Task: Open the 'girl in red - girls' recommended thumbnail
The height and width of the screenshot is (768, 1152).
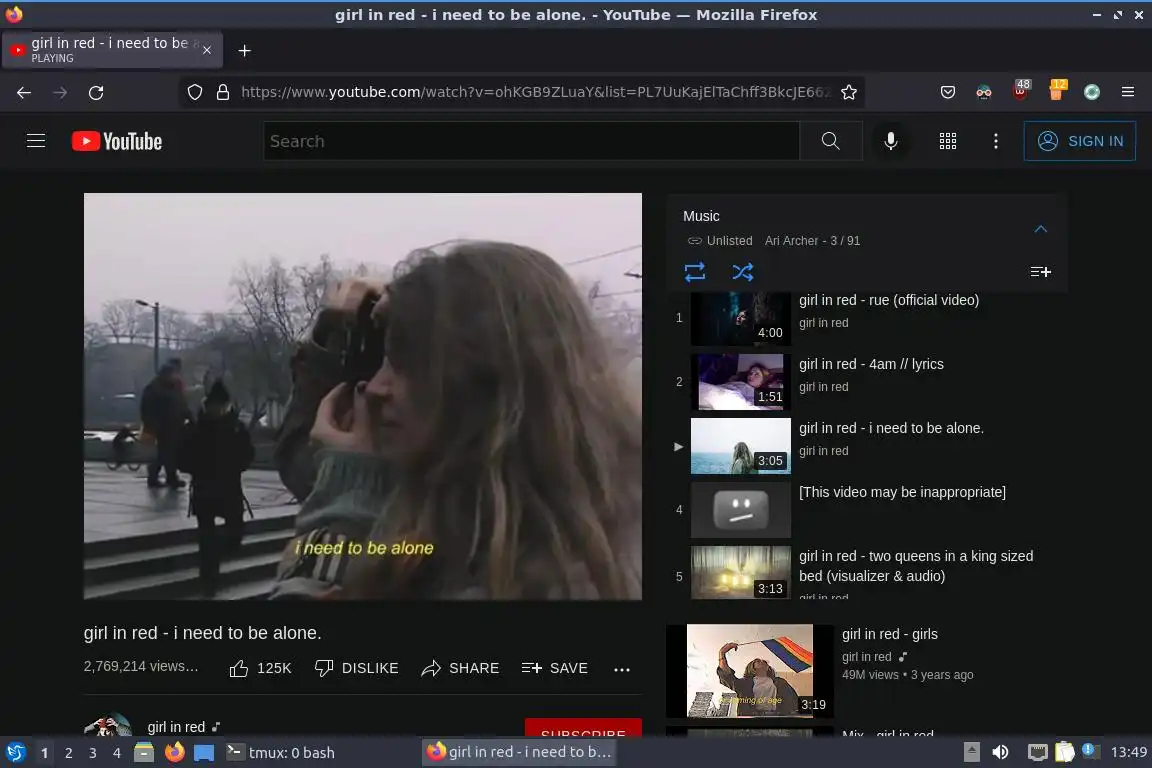Action: coord(749,670)
